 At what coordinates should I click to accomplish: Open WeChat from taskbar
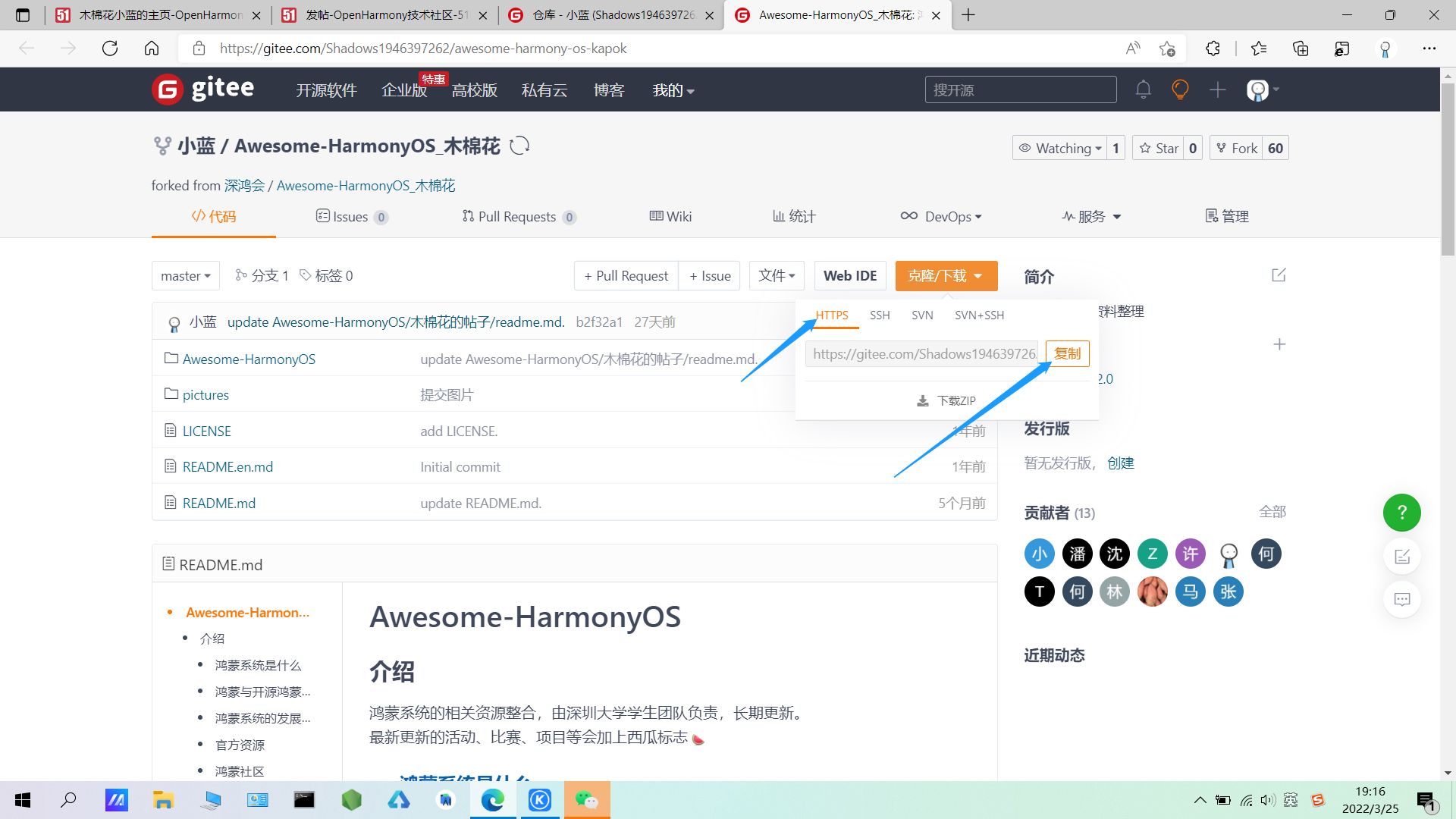click(x=587, y=800)
